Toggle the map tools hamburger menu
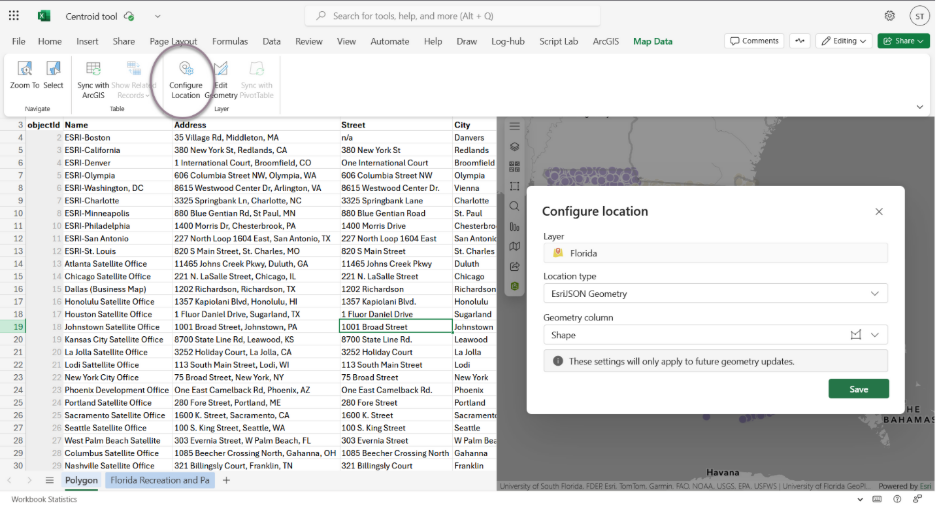 tap(515, 126)
